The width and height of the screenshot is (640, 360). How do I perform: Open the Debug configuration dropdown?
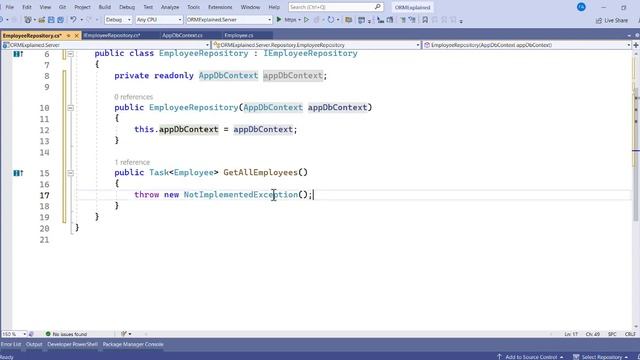click(x=118, y=20)
